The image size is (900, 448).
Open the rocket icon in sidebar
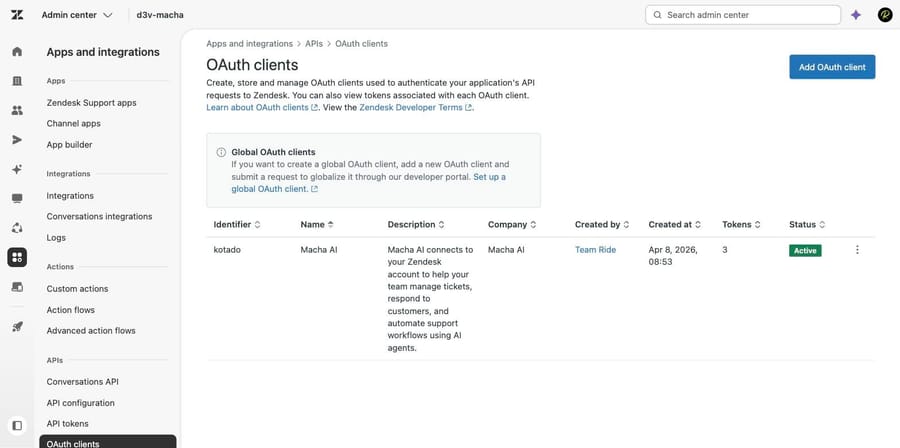coord(17,326)
